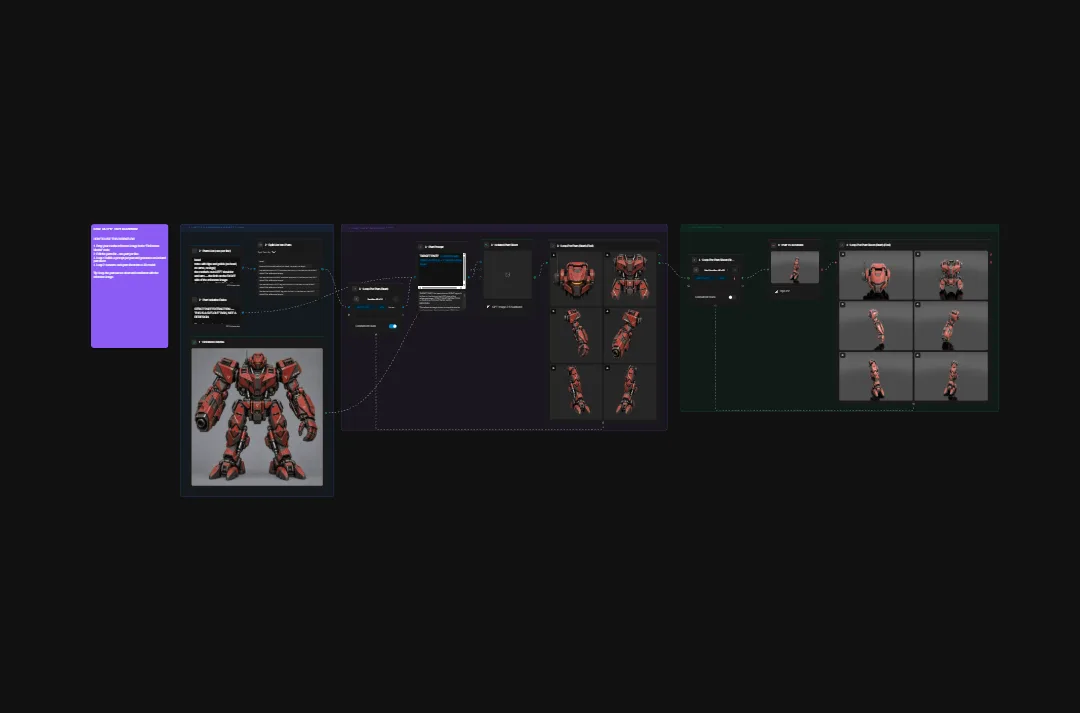
Task: Click the header icon of the image-to-3D node with small preview
Action: 773,245
